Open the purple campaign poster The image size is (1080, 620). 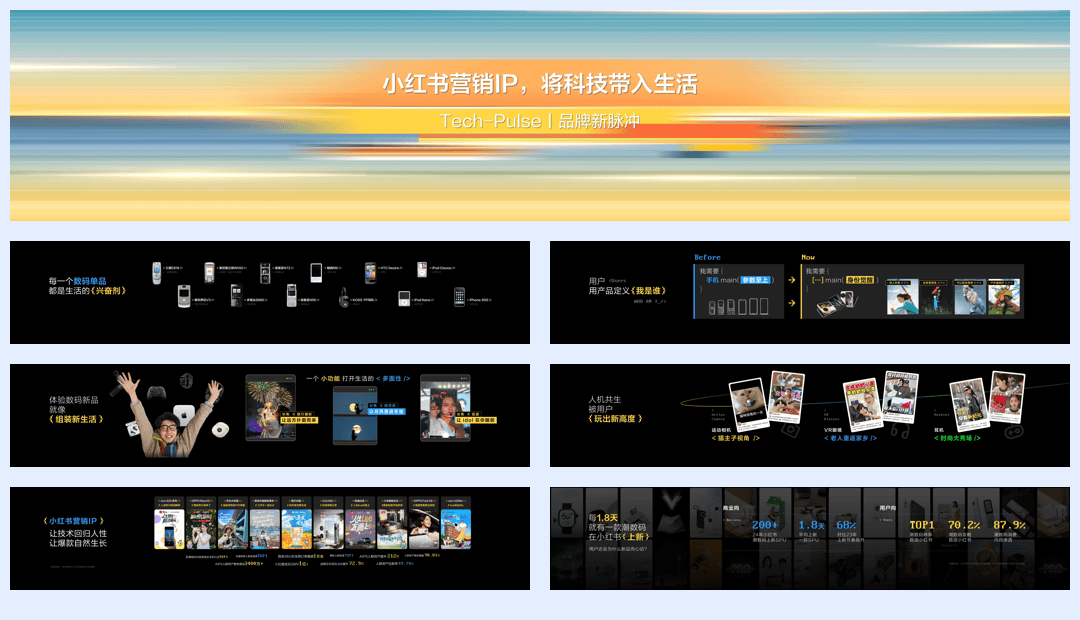pyautogui.click(x=360, y=528)
